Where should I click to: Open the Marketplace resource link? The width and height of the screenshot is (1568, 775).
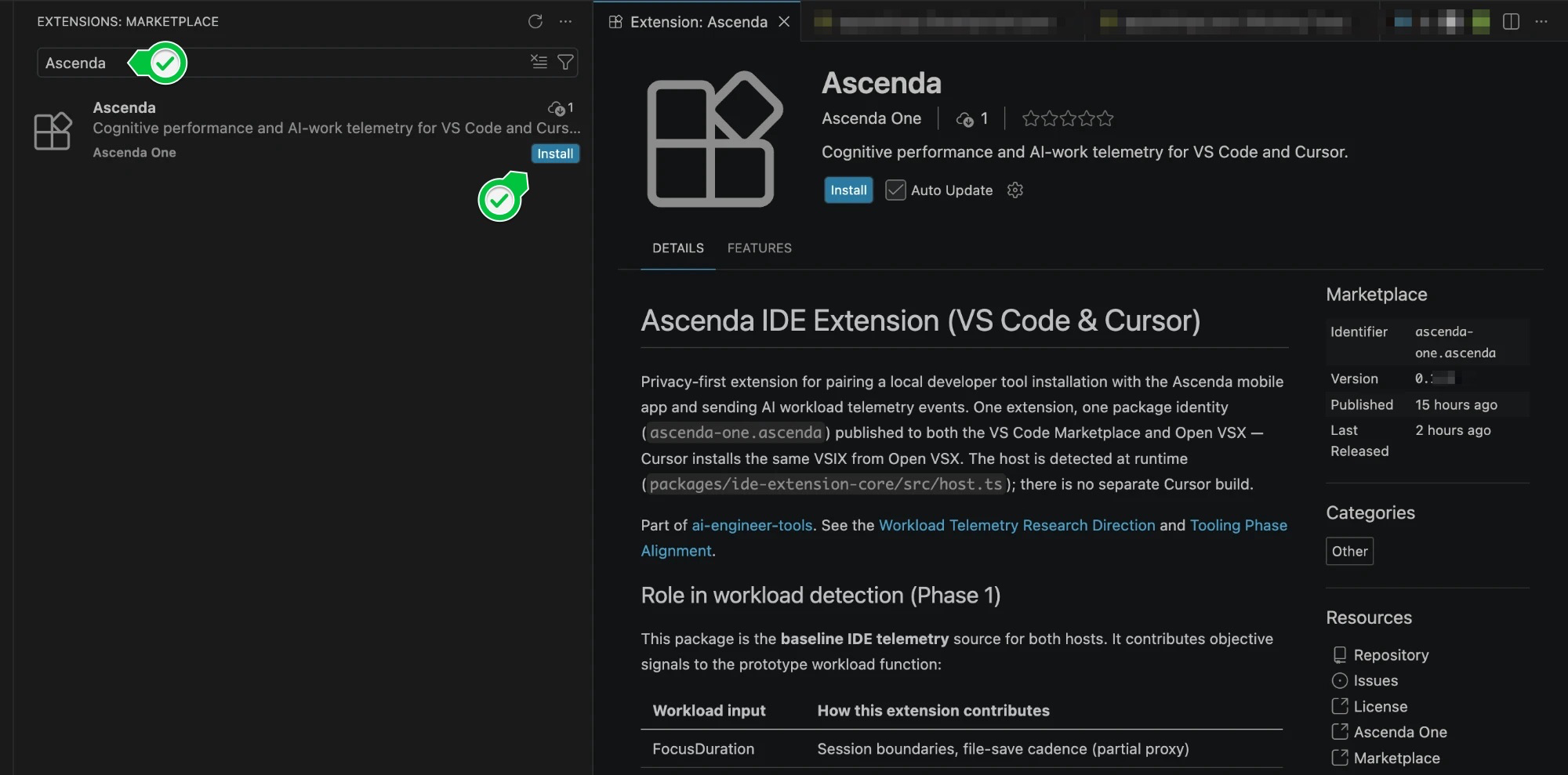click(1397, 758)
